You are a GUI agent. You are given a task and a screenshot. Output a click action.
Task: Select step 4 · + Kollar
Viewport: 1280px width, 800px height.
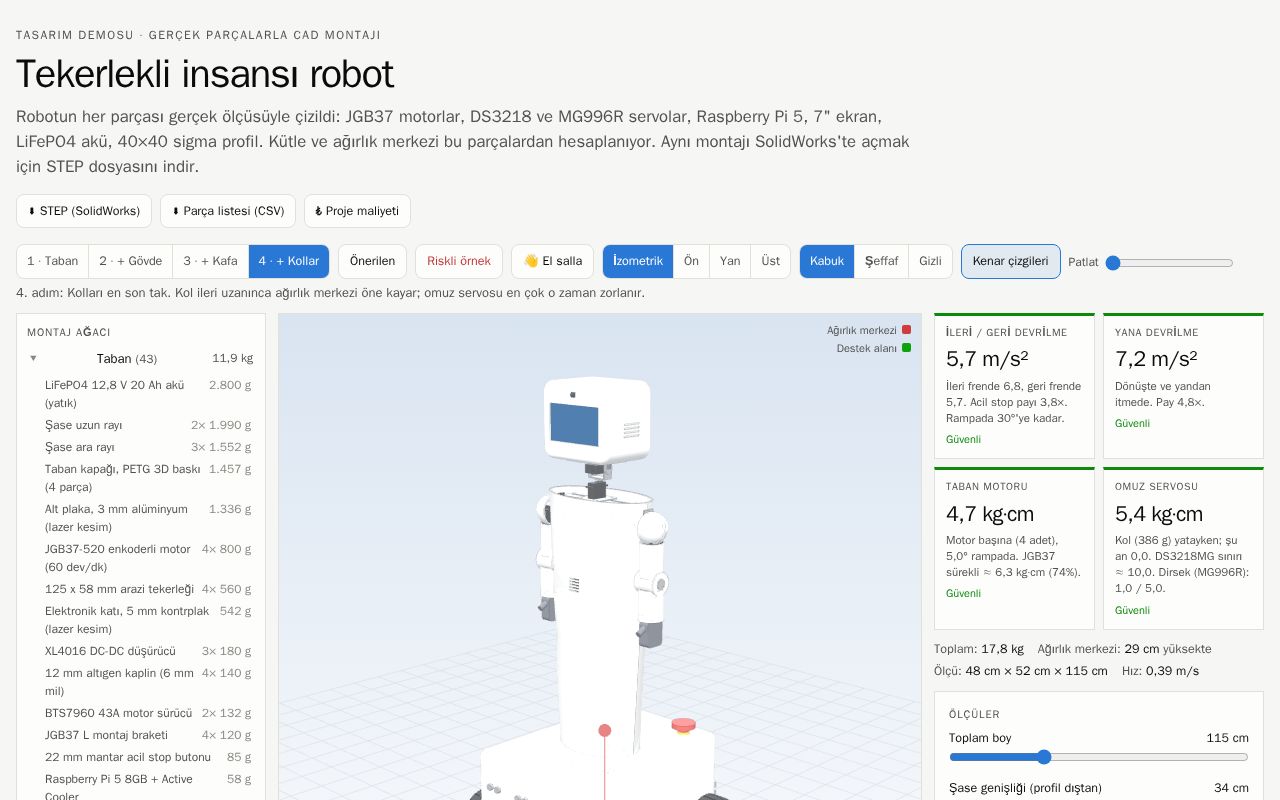click(289, 261)
